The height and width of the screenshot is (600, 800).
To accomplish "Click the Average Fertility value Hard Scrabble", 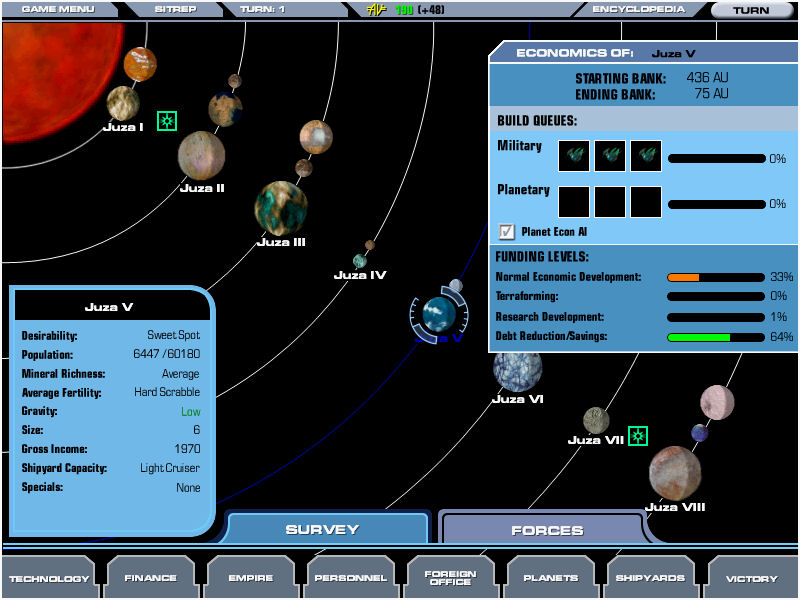I will pos(167,392).
